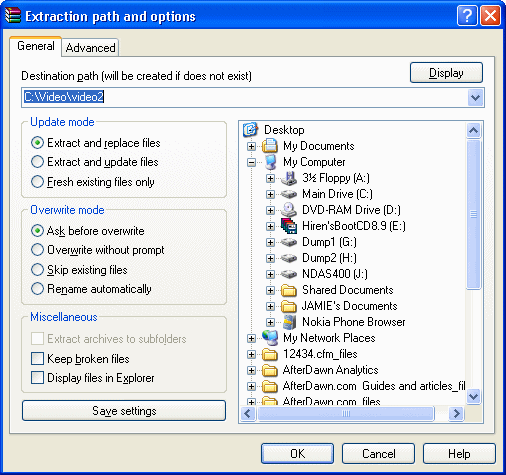Expand the My Network Places node
This screenshot has height=475, width=506.
click(x=252, y=338)
